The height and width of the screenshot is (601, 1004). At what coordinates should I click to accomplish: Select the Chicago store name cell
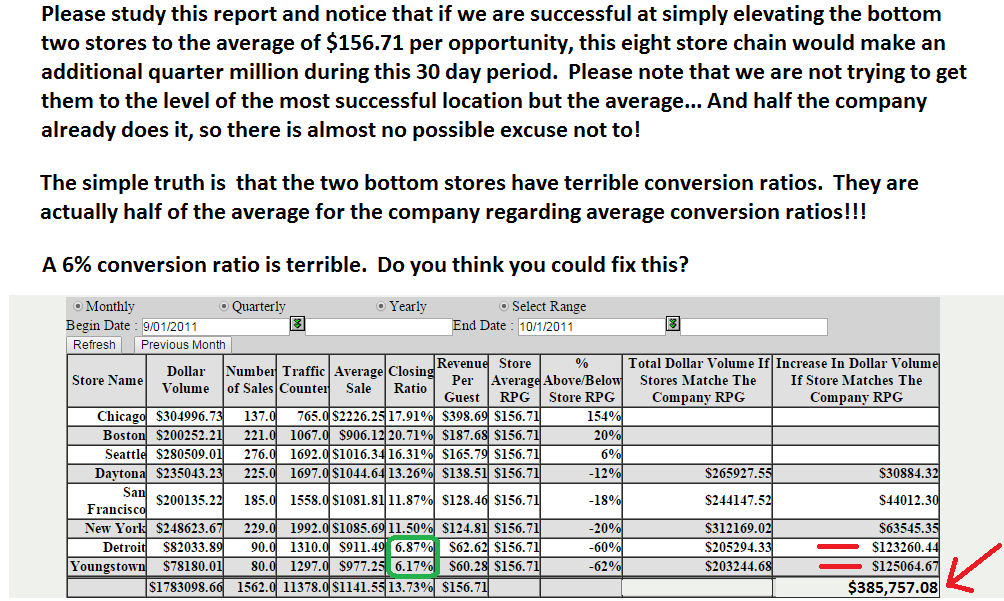point(107,417)
